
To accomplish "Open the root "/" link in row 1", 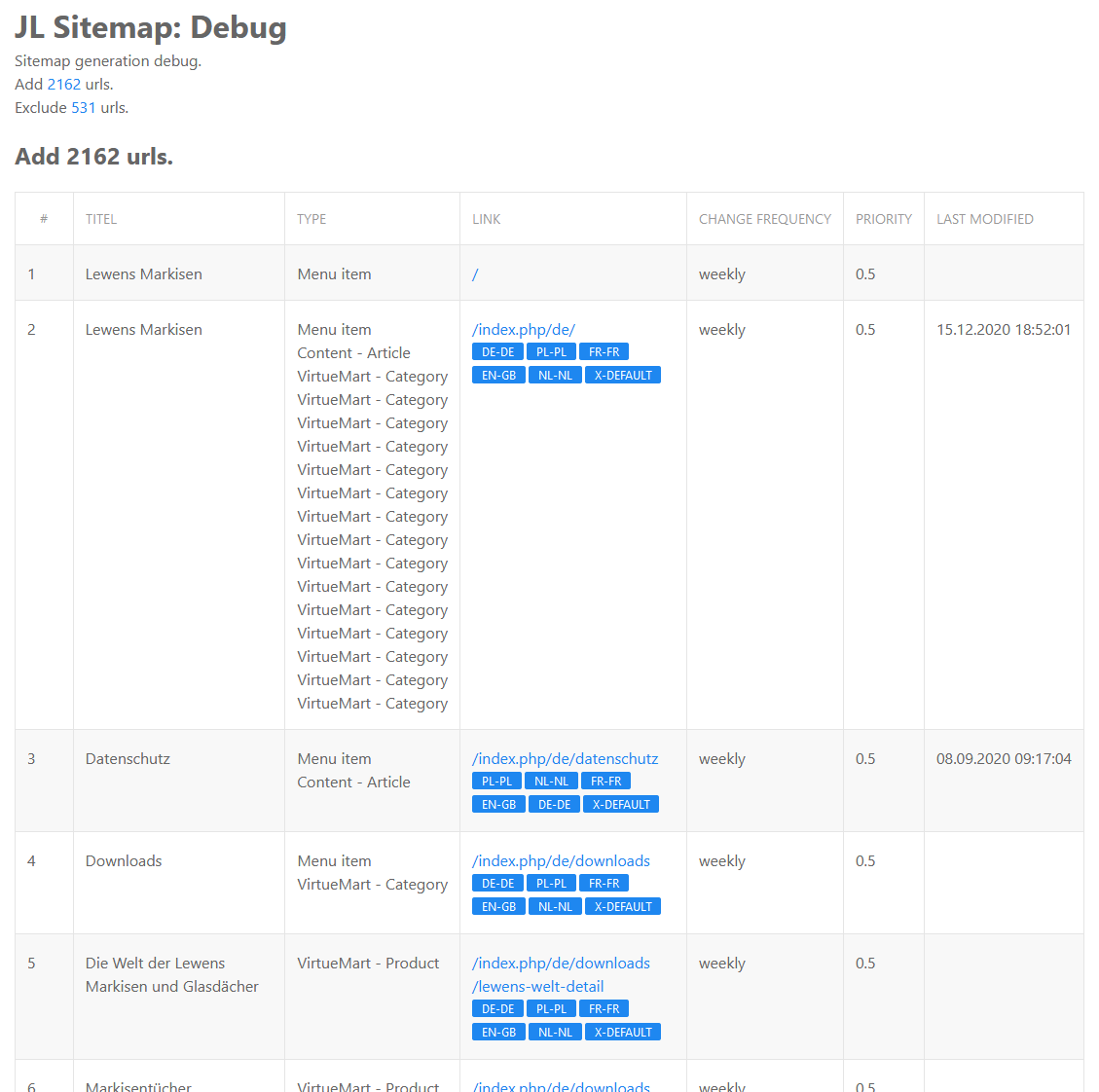I will [475, 274].
